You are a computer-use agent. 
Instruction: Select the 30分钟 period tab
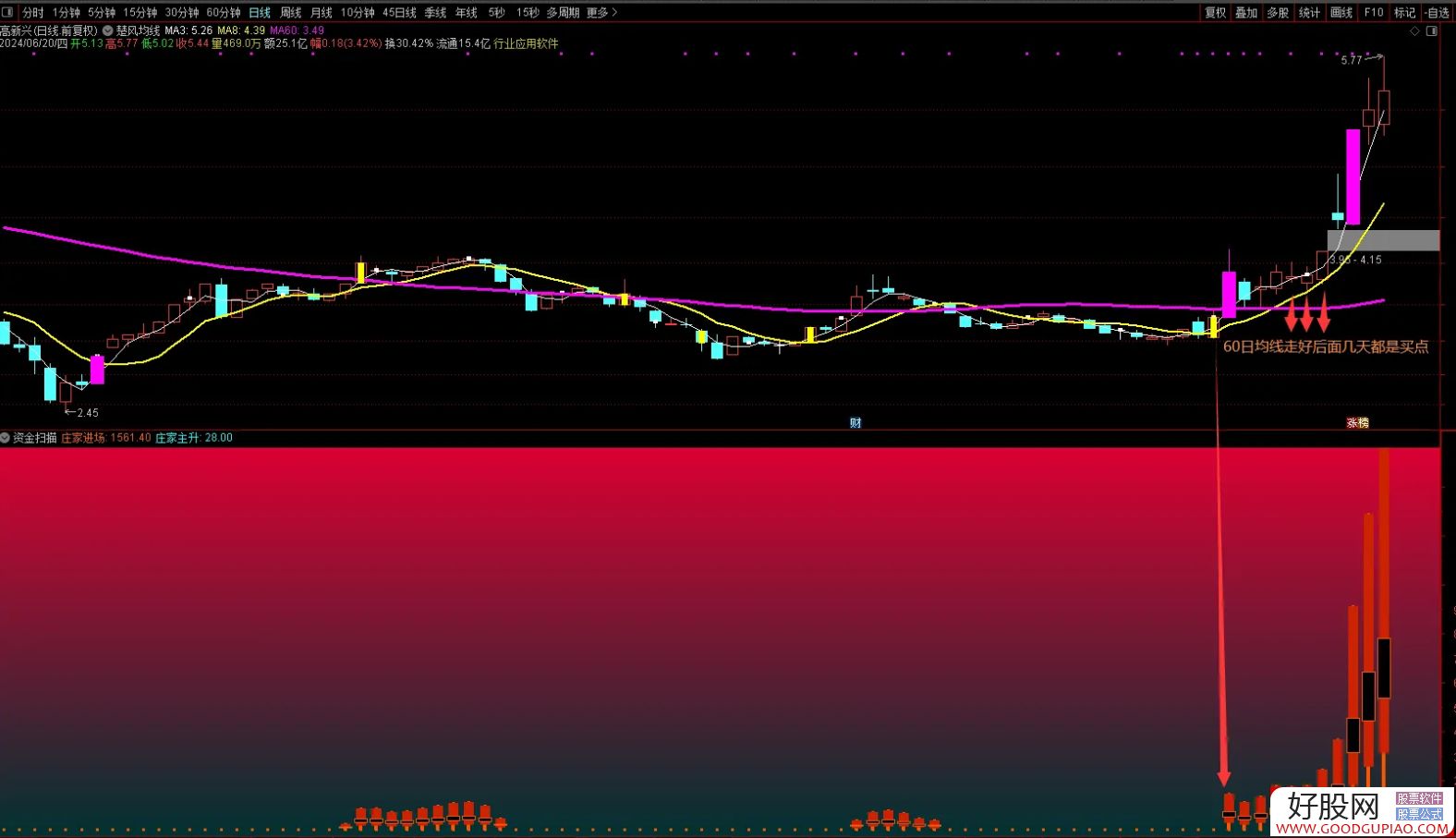click(x=182, y=12)
